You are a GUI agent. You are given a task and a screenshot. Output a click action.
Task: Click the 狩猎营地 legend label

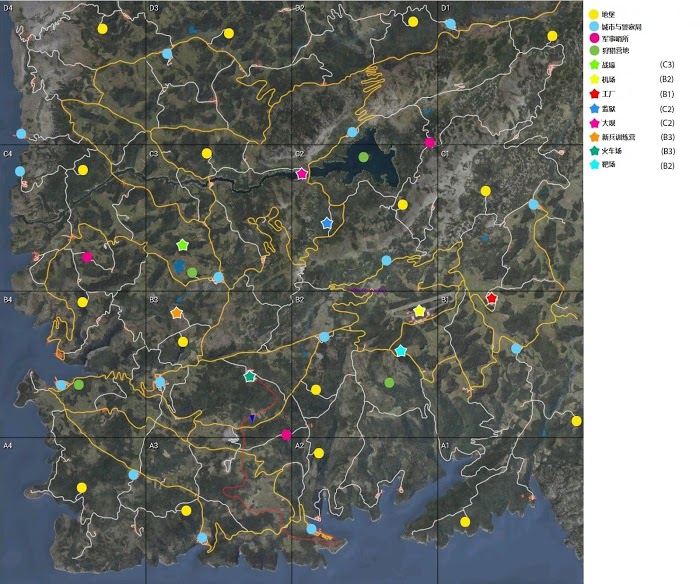click(x=616, y=50)
